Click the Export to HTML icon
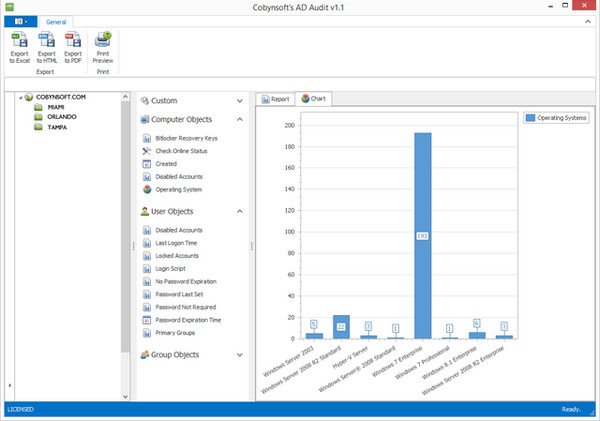The height and width of the screenshot is (421, 600). [x=46, y=40]
